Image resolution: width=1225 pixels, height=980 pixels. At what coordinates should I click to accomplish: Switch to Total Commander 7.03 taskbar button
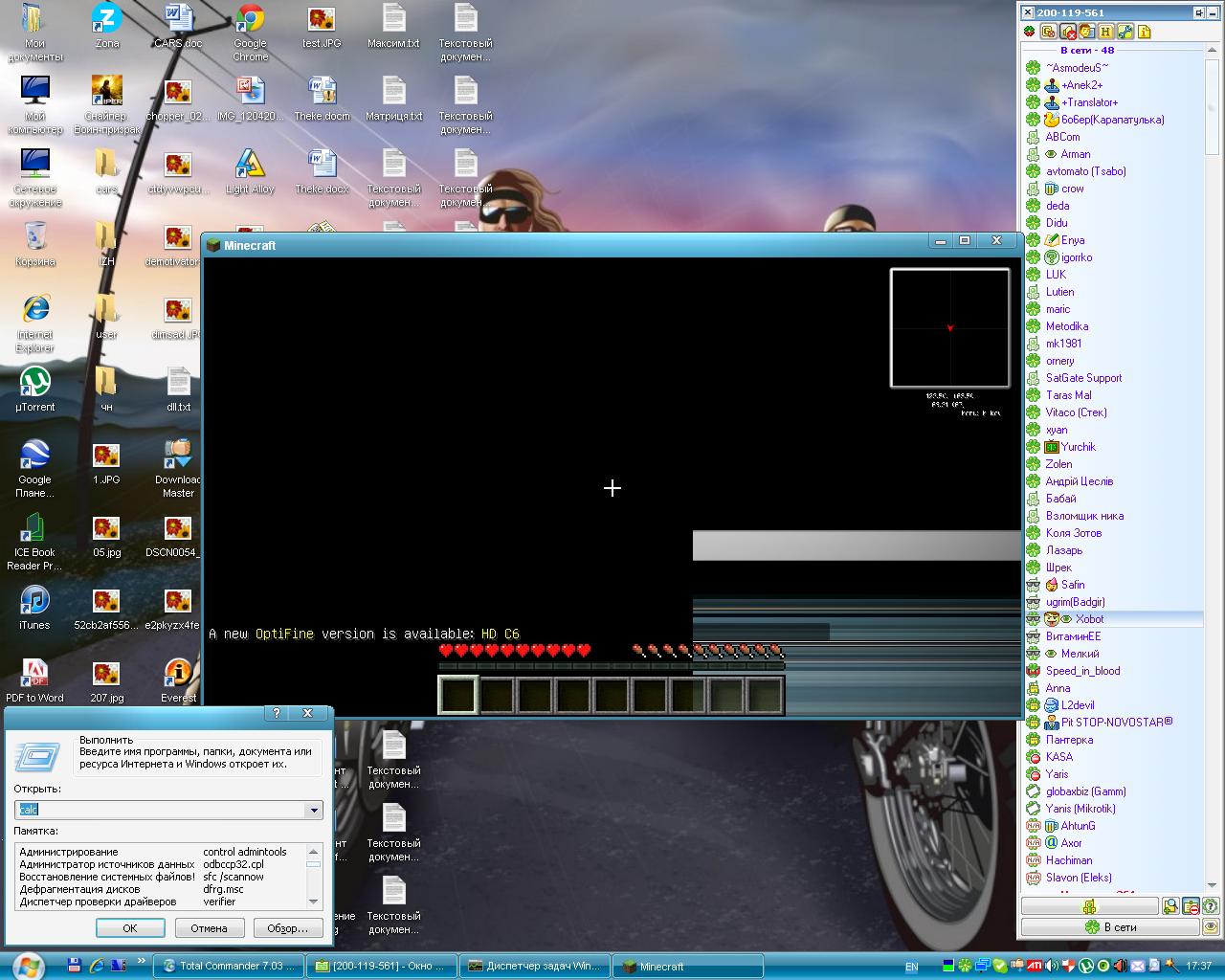(x=231, y=967)
